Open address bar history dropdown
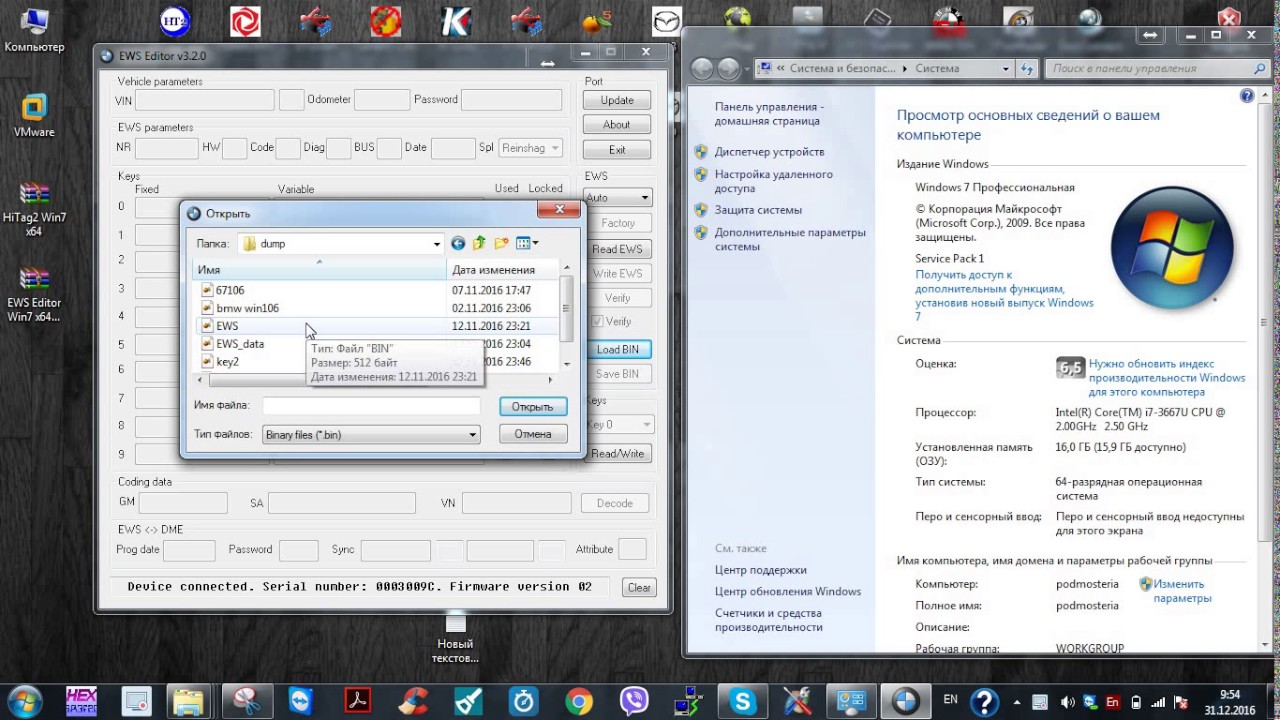This screenshot has height=720, width=1280. point(1006,69)
